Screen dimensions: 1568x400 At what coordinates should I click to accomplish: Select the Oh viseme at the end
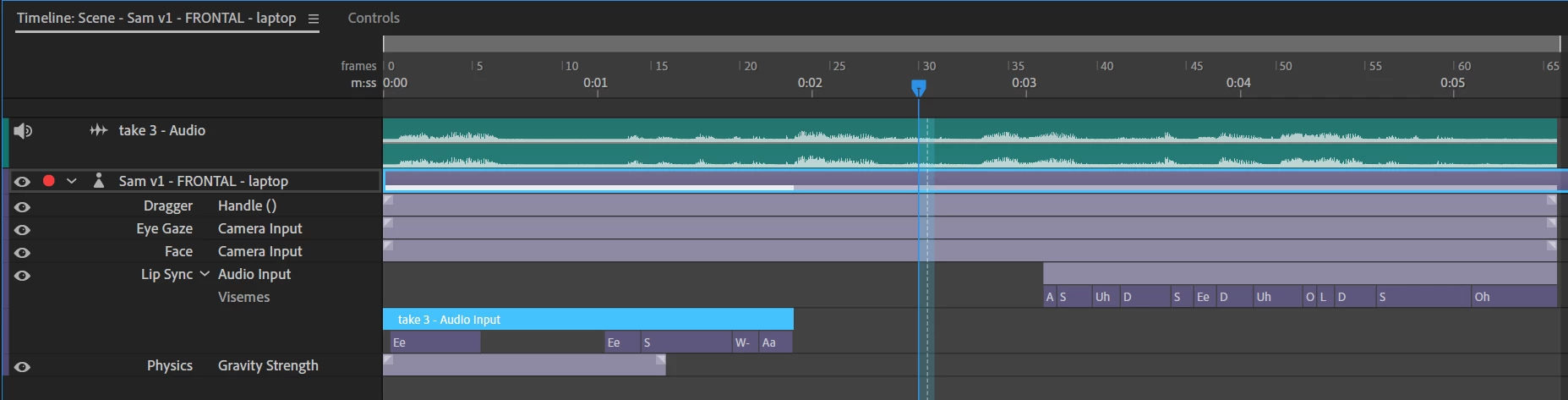coord(1513,296)
